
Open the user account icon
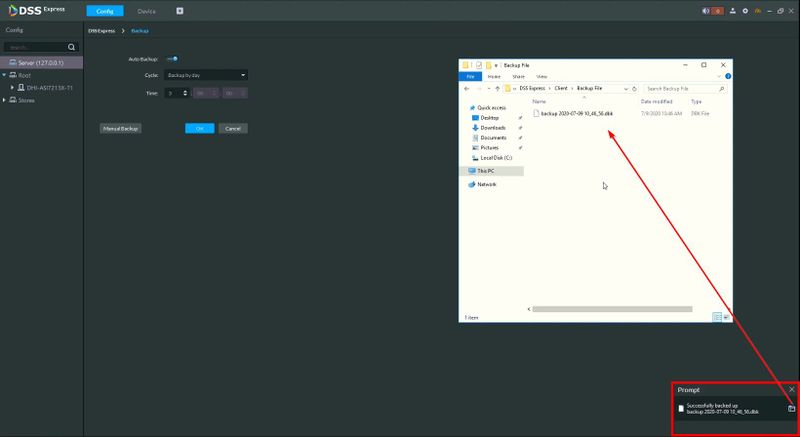733,11
